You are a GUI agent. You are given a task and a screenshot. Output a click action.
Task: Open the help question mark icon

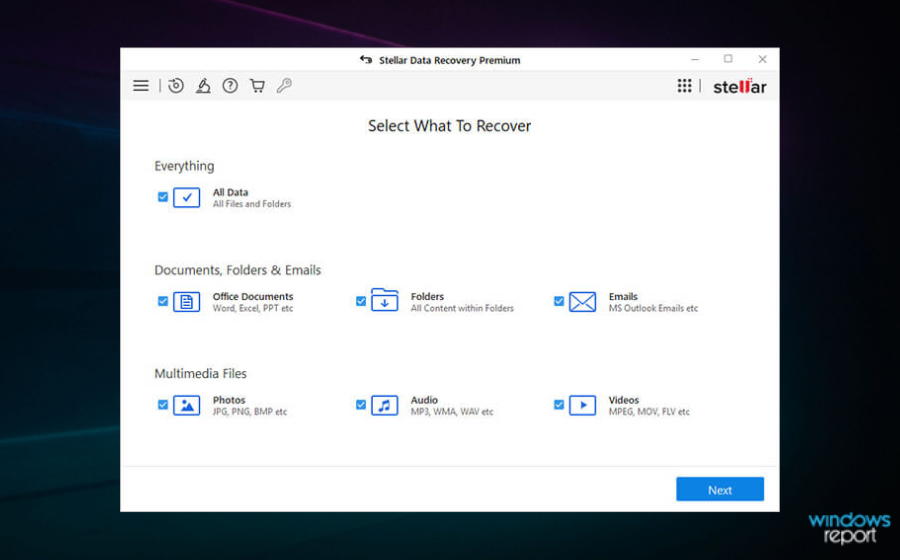230,86
